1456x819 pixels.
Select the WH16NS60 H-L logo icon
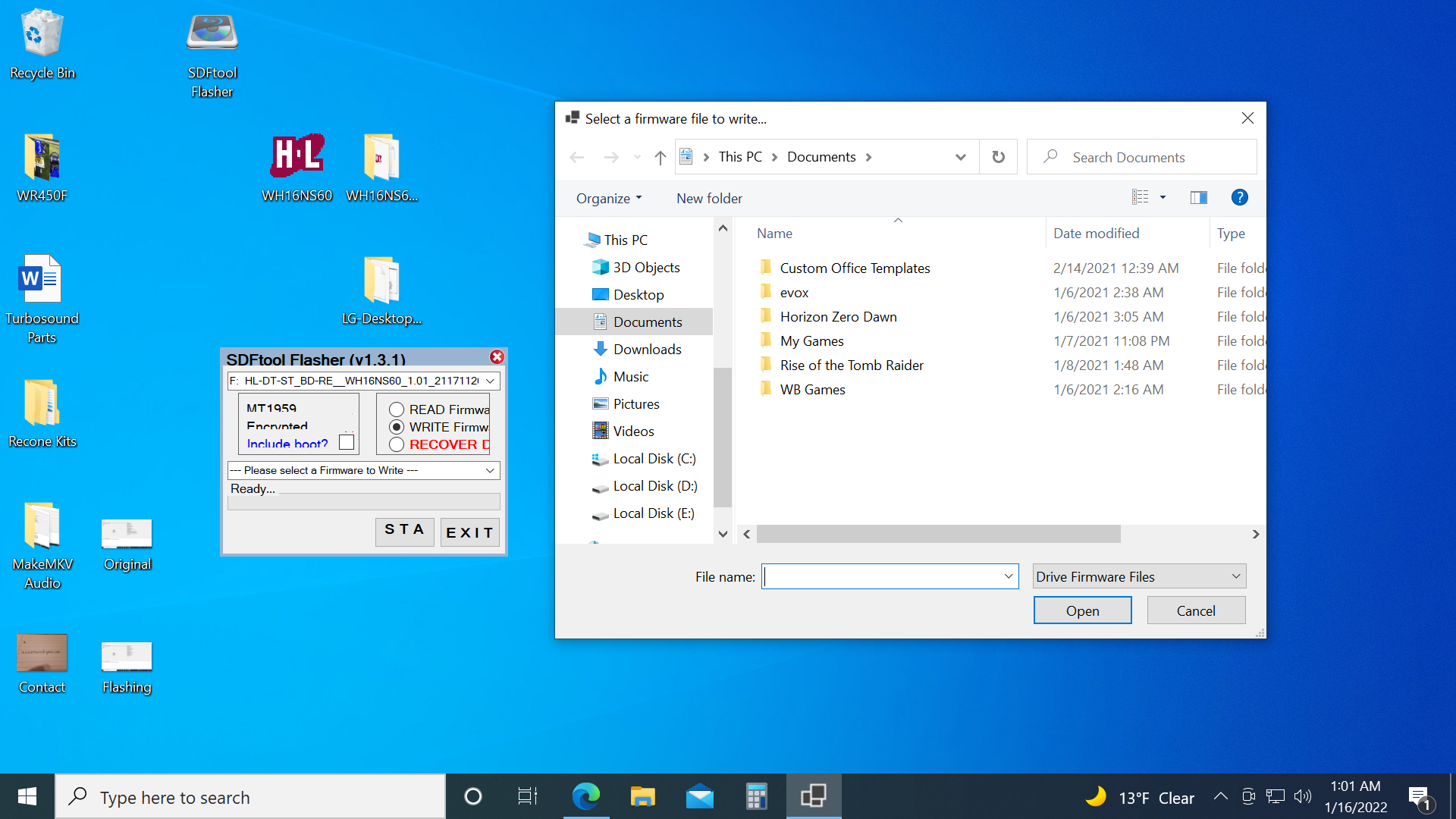[x=297, y=167]
